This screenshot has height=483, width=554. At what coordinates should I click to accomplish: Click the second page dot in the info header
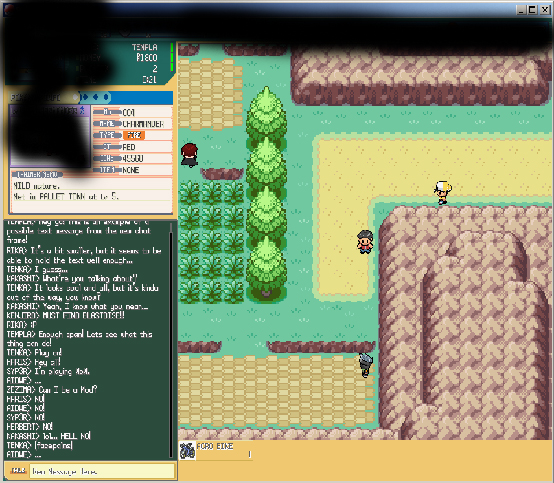coord(95,97)
